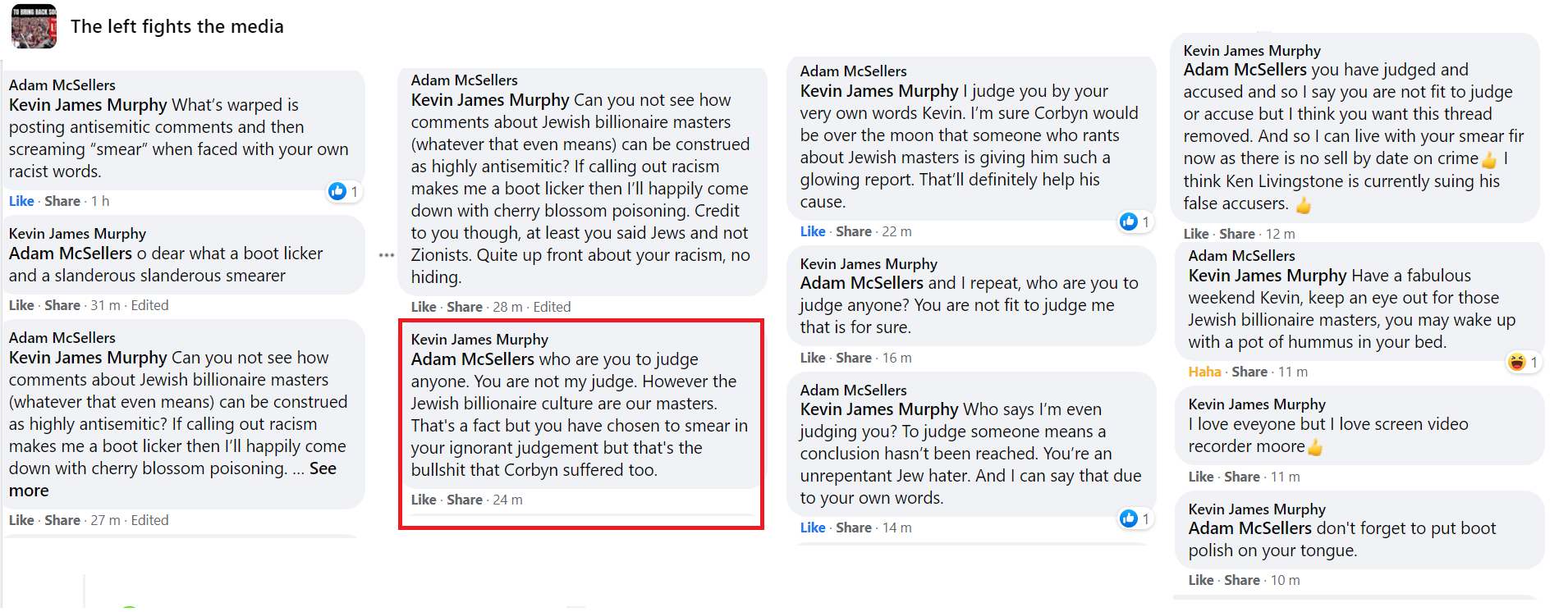Like the 12 m comment about Ken Livingstone

pos(1195,234)
